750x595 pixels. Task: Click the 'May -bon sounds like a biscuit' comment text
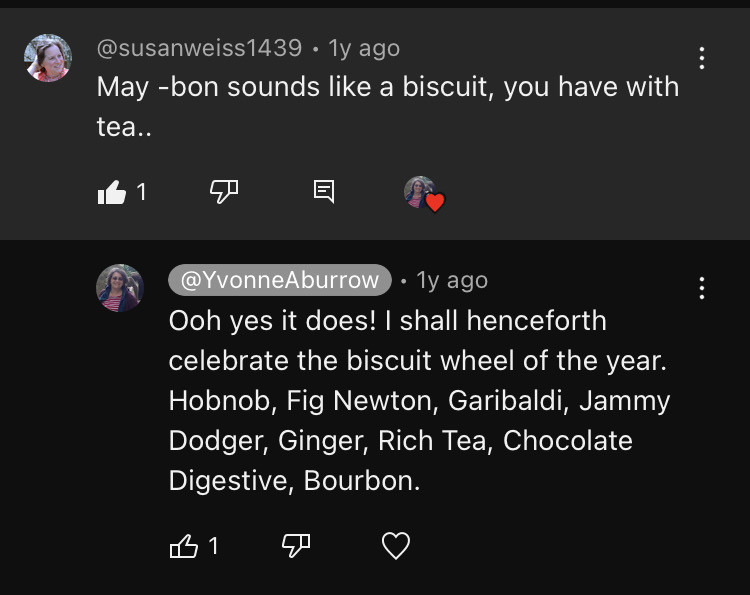(387, 87)
